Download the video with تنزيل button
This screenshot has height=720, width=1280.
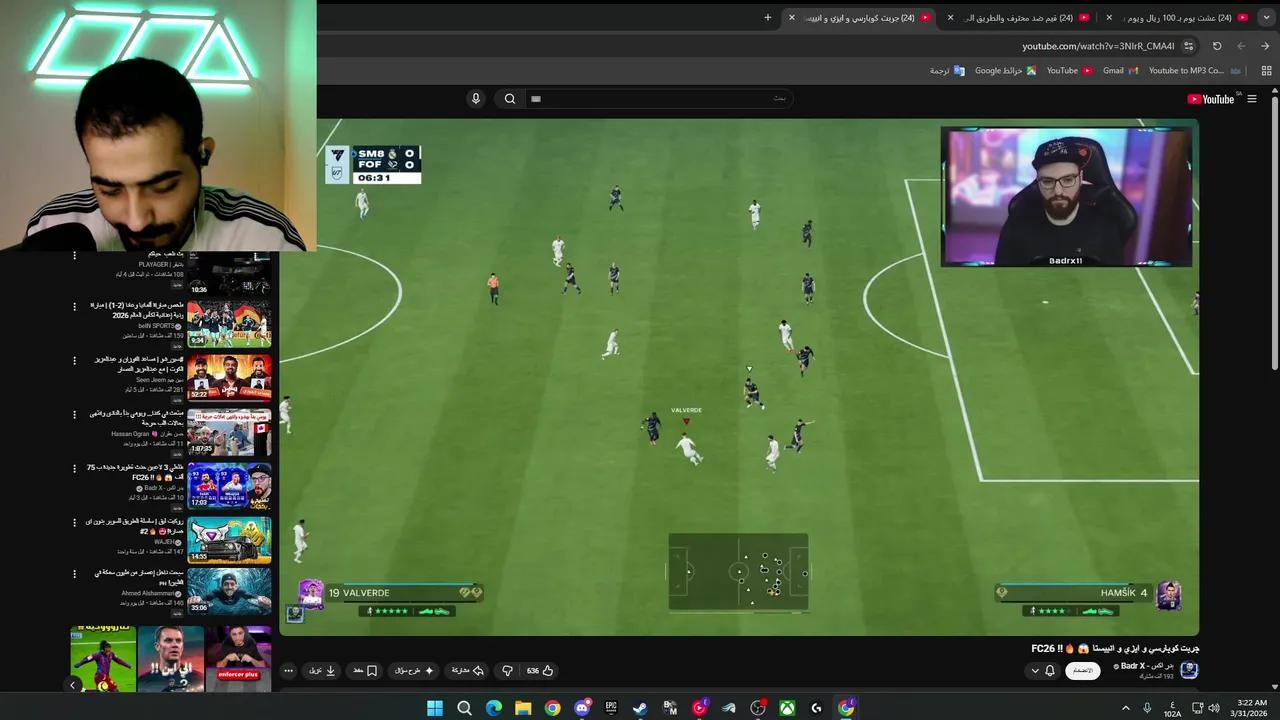[322, 670]
